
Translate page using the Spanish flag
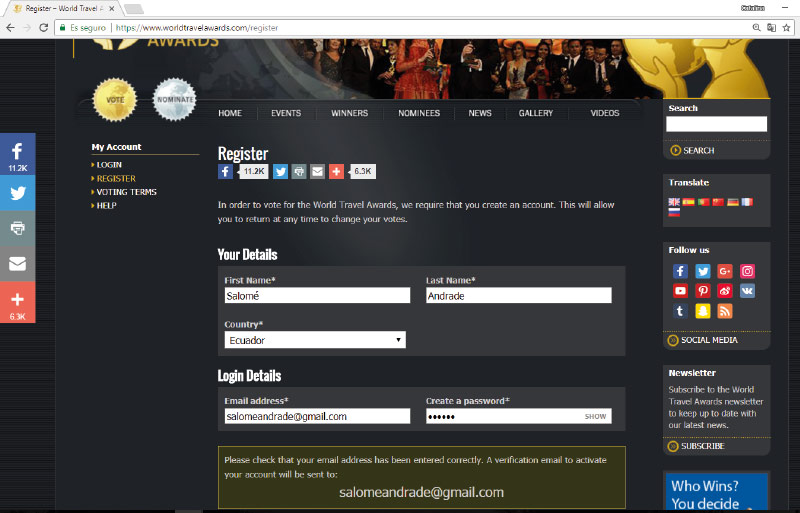(x=689, y=202)
